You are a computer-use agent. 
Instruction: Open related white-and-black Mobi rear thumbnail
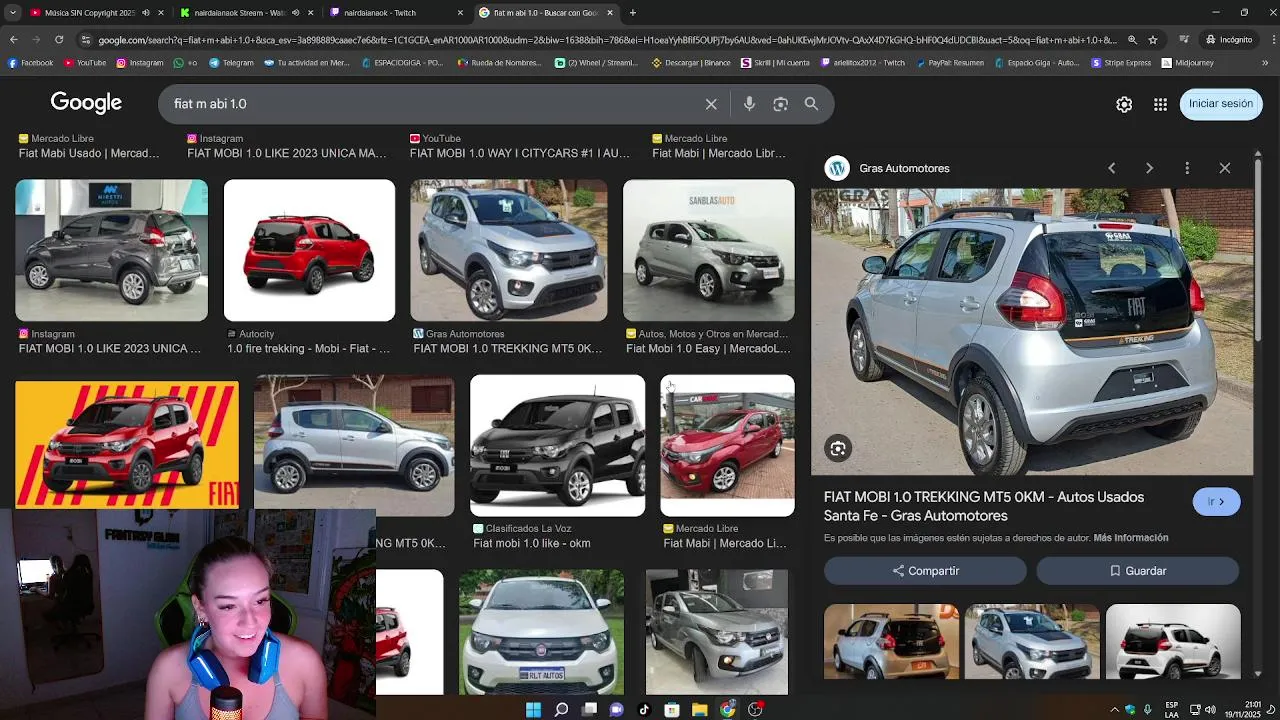click(x=1173, y=642)
